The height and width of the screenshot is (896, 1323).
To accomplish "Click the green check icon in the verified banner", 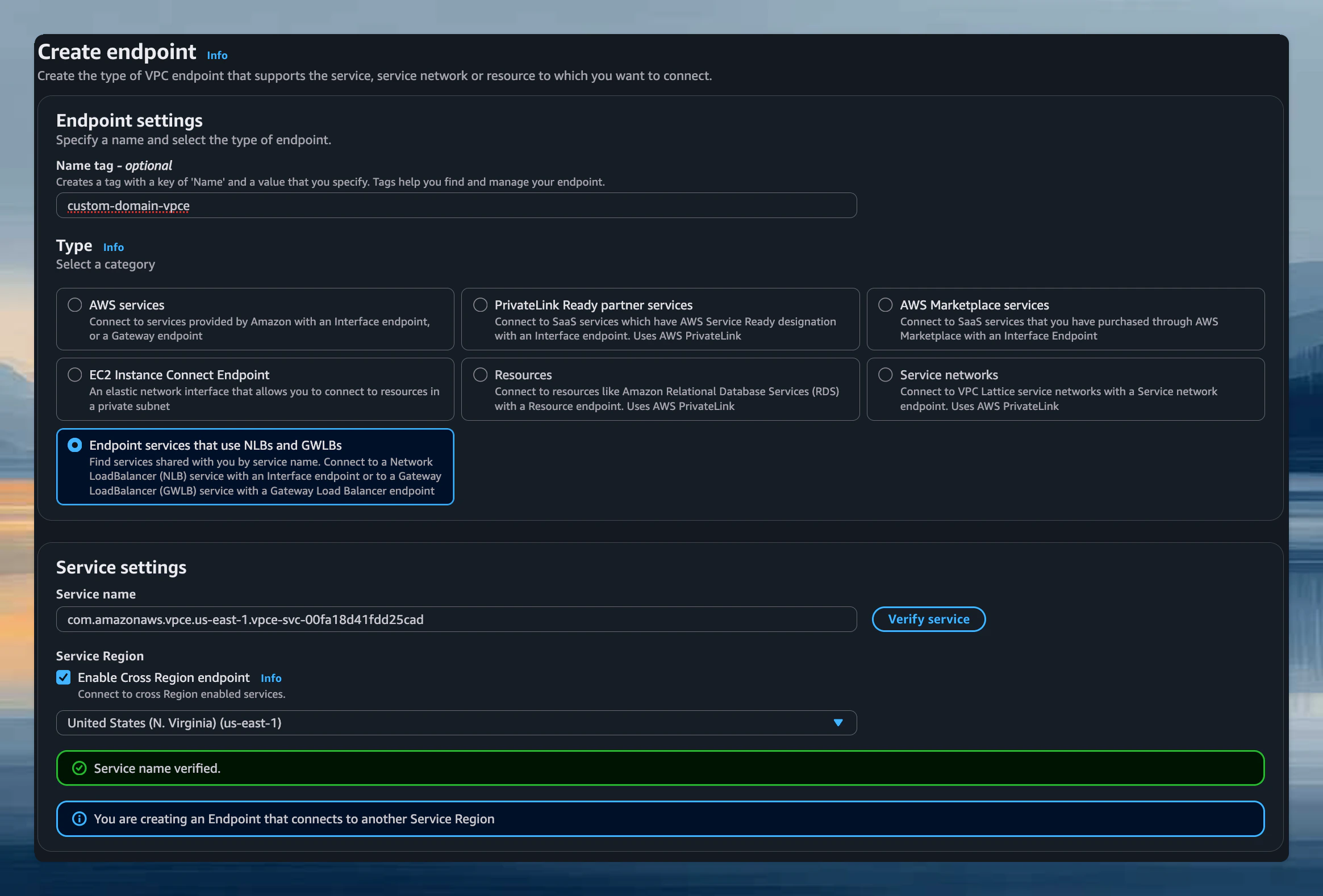I will 78,768.
